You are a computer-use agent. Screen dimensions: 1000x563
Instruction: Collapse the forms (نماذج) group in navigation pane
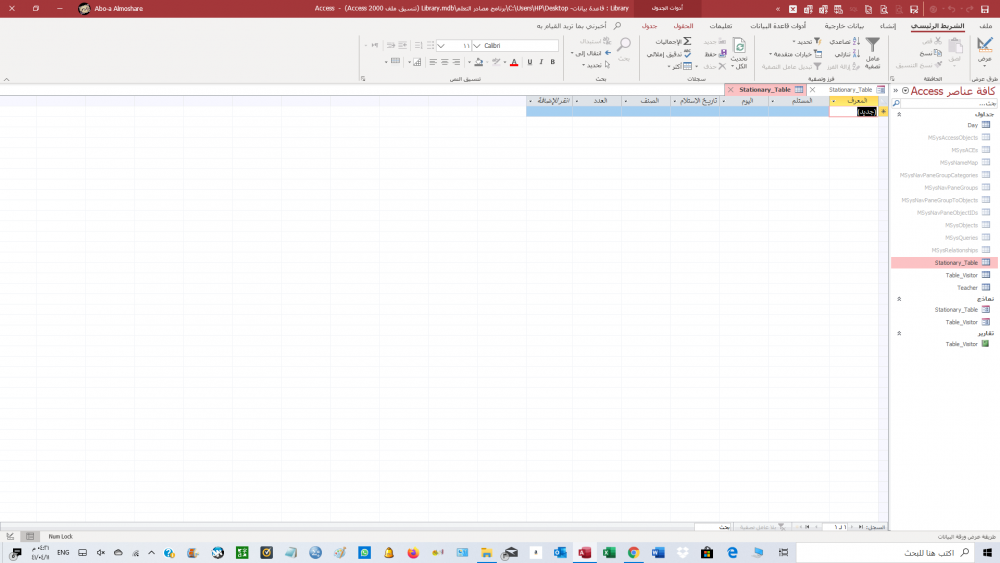point(898,298)
